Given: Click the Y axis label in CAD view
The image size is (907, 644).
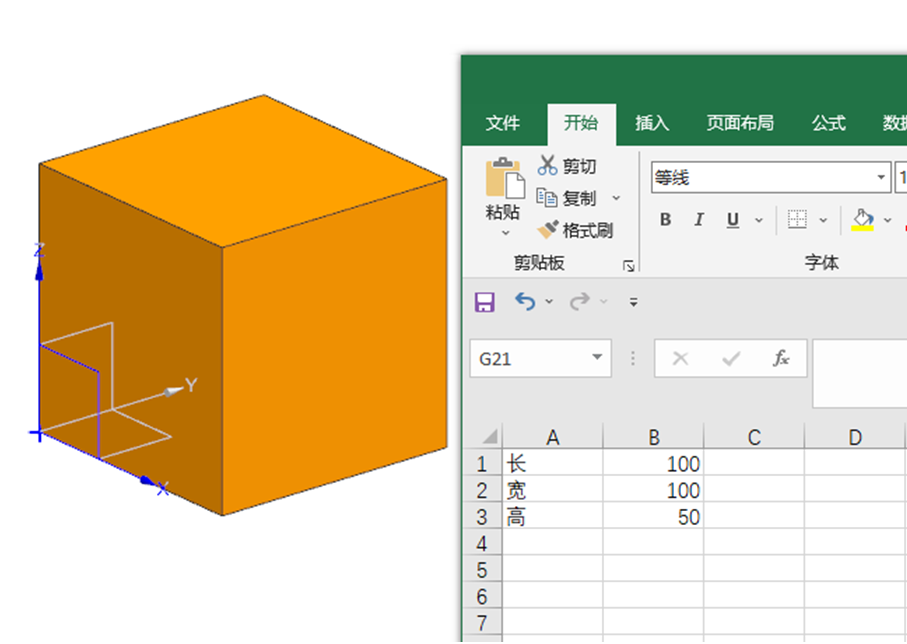Looking at the screenshot, I should coord(191,385).
